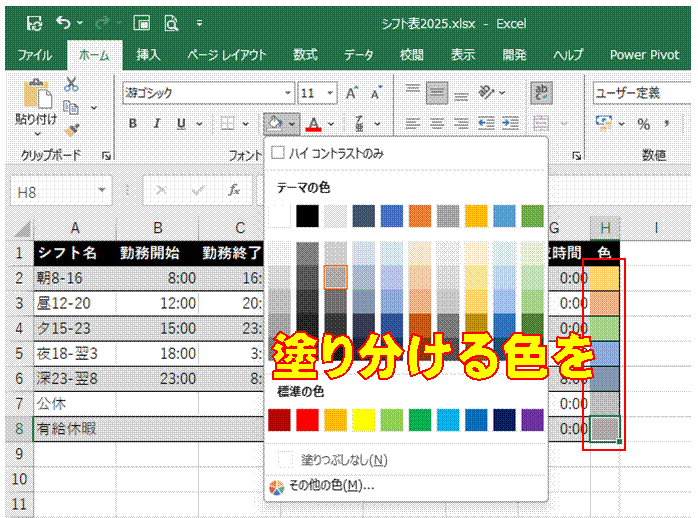This screenshot has width=698, height=518.
Task: Click the Save icon in Quick Access toolbar
Action: (34, 23)
